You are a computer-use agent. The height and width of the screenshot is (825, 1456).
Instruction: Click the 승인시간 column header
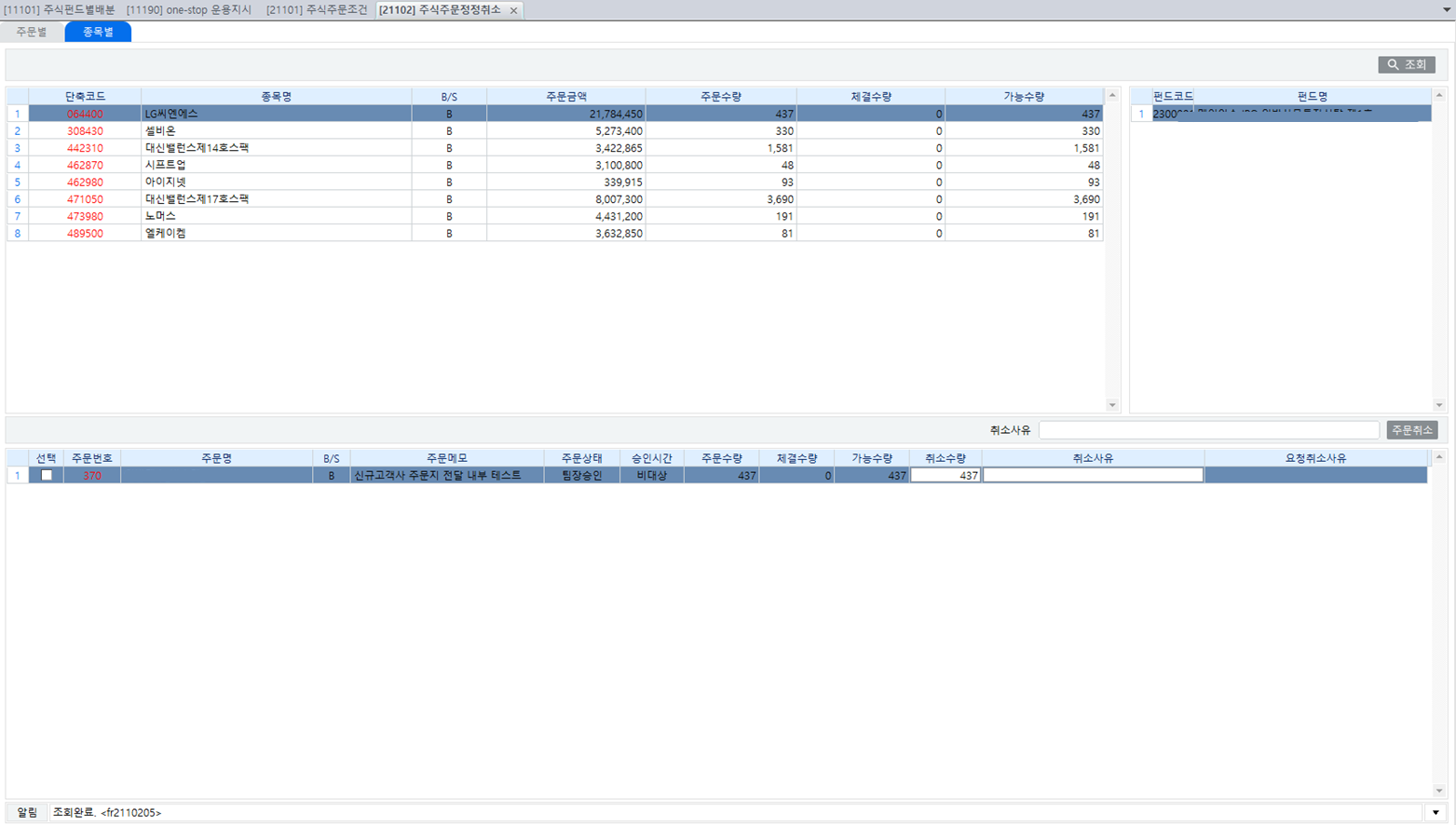coord(651,458)
